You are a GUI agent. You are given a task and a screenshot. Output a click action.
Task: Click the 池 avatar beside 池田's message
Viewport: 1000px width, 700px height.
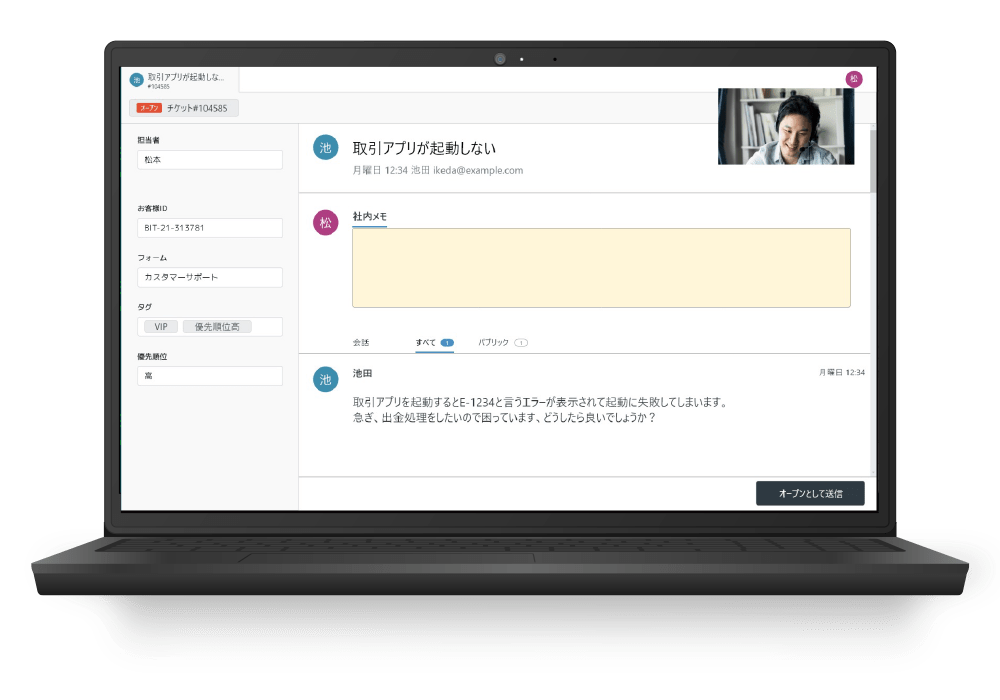click(325, 379)
